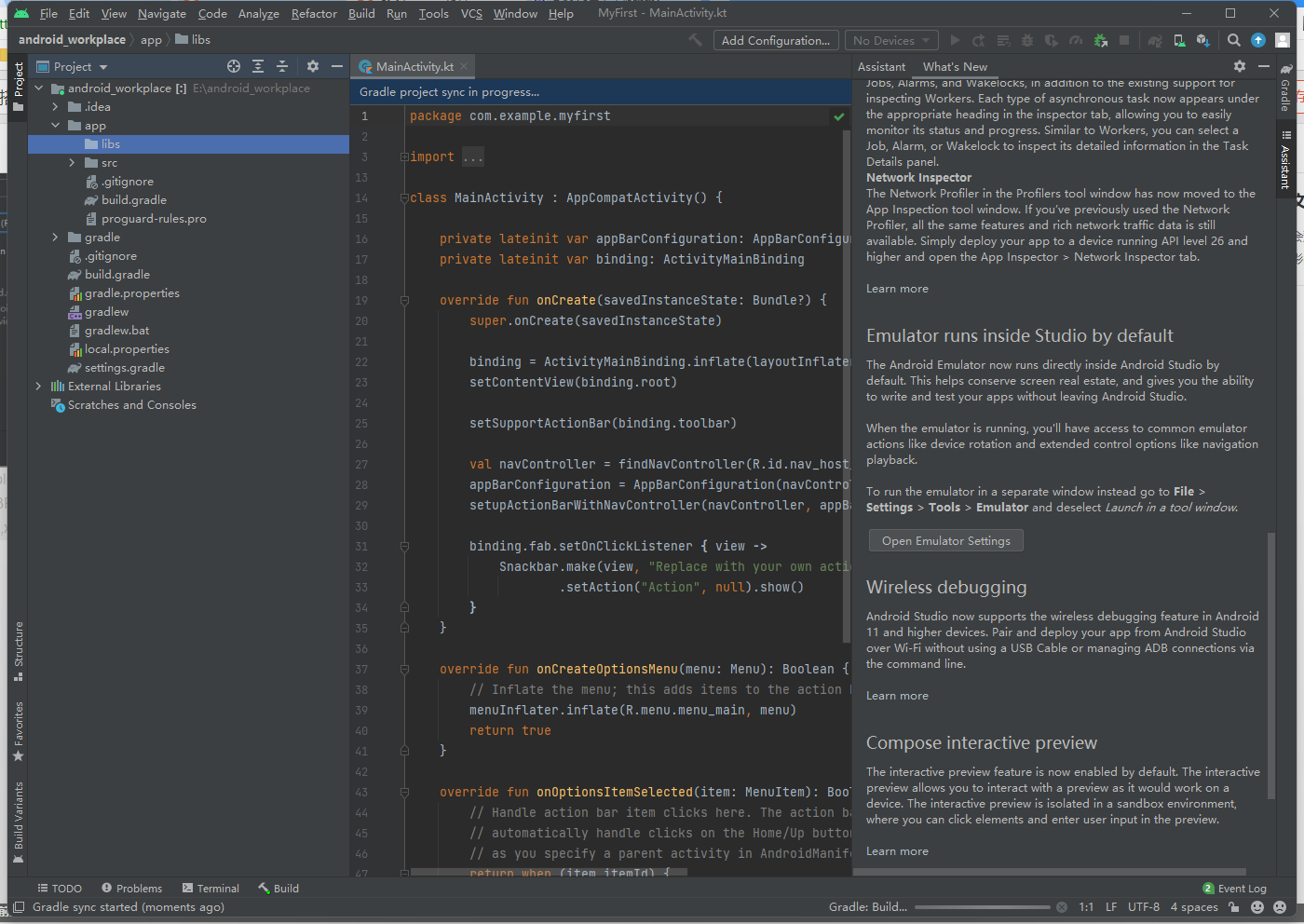Viewport: 1304px width, 924px height.
Task: Open the Terminal tool tab
Action: (x=211, y=889)
